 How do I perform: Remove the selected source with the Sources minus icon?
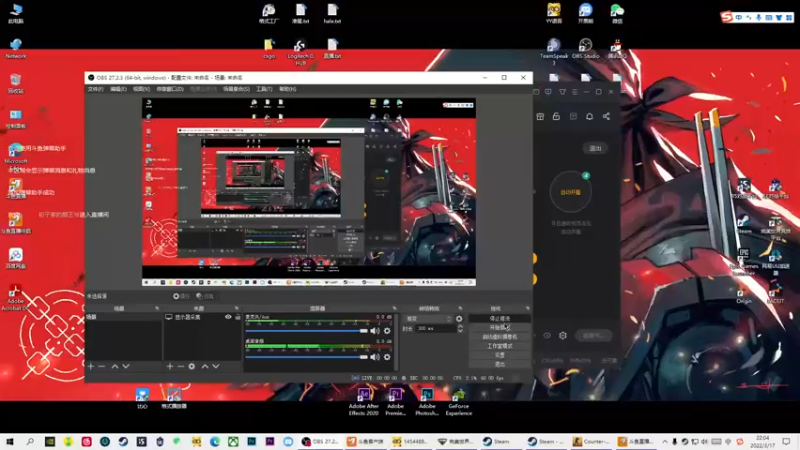coord(181,366)
